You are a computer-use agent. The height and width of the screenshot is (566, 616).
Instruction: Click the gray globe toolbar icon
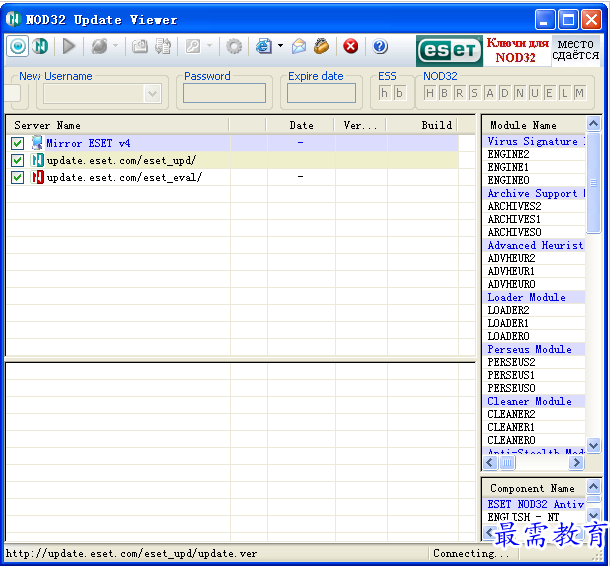pyautogui.click(x=100, y=46)
